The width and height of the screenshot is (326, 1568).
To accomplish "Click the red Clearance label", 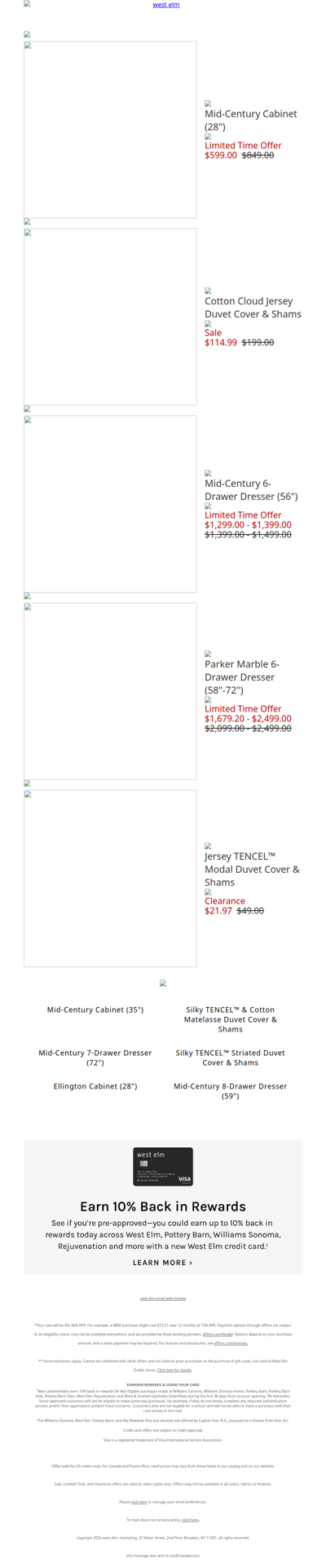I will [225, 901].
